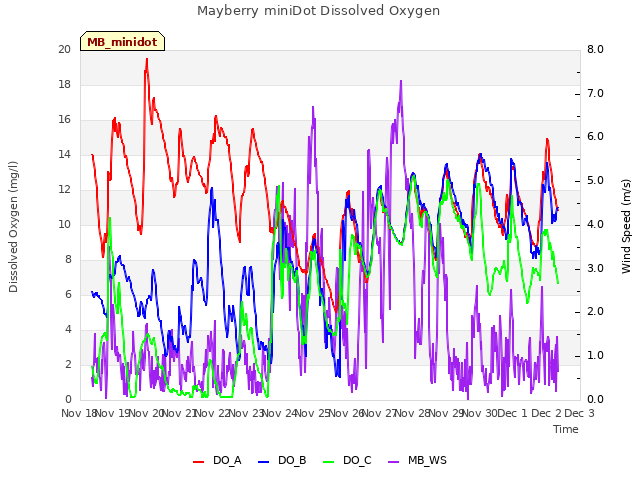
Task: Click the Dissolved Oxygen (mg/l) axis label
Action: click(13, 227)
